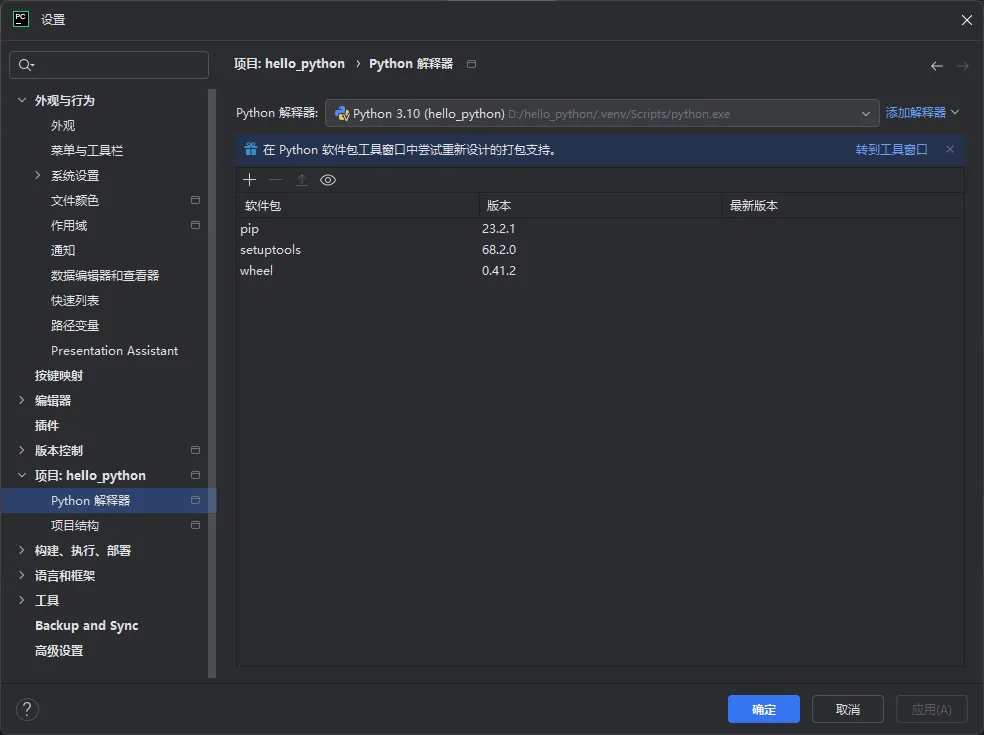
Task: Click project icon next to 项目: hello_python
Action: coord(195,475)
